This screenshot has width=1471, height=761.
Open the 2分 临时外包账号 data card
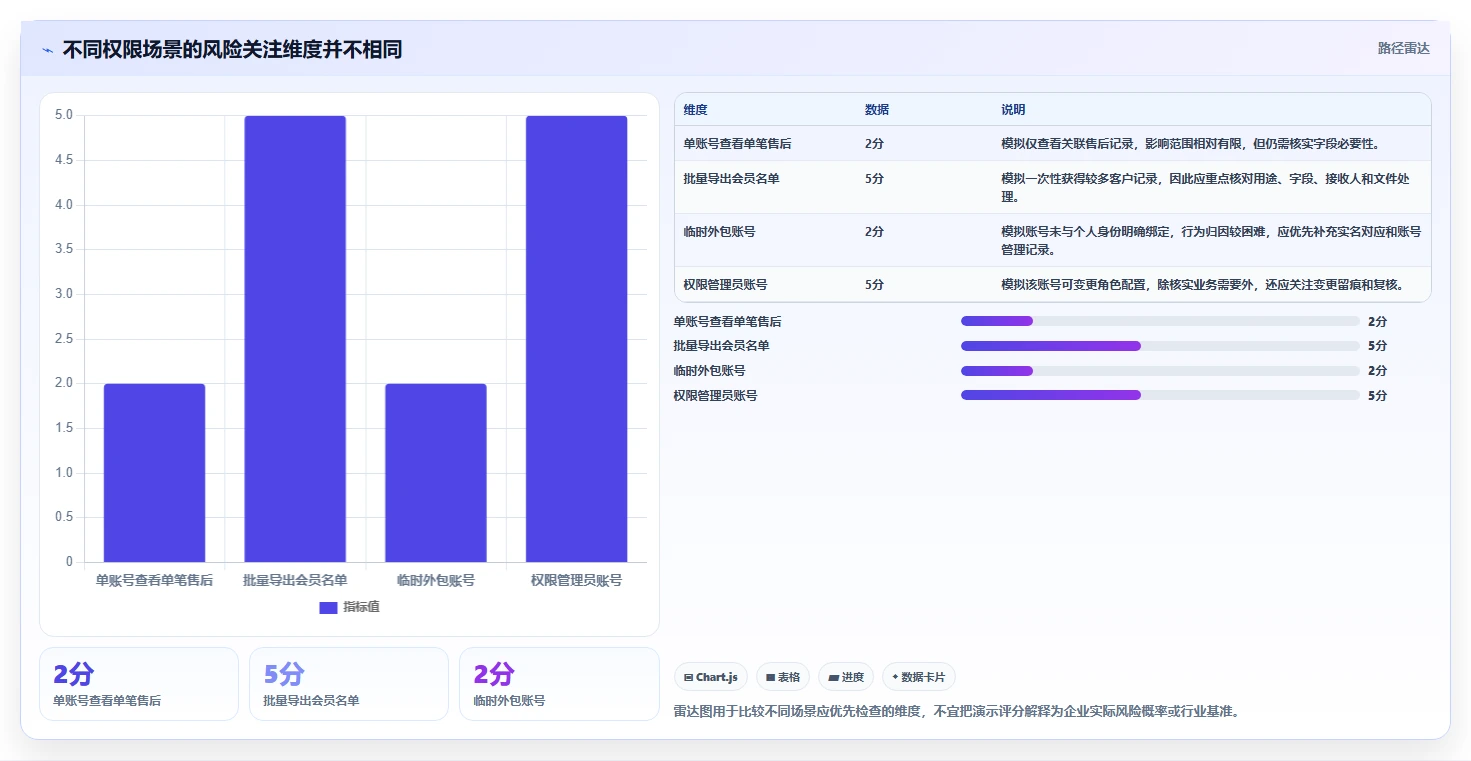(559, 684)
